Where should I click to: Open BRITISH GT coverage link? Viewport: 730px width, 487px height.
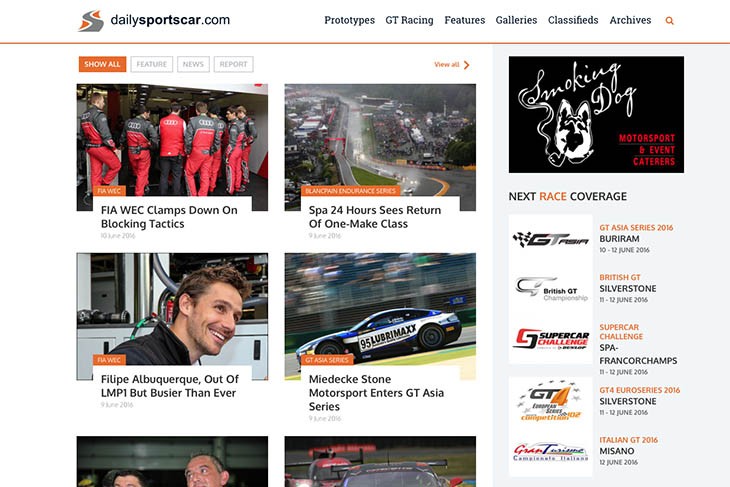pyautogui.click(x=620, y=277)
